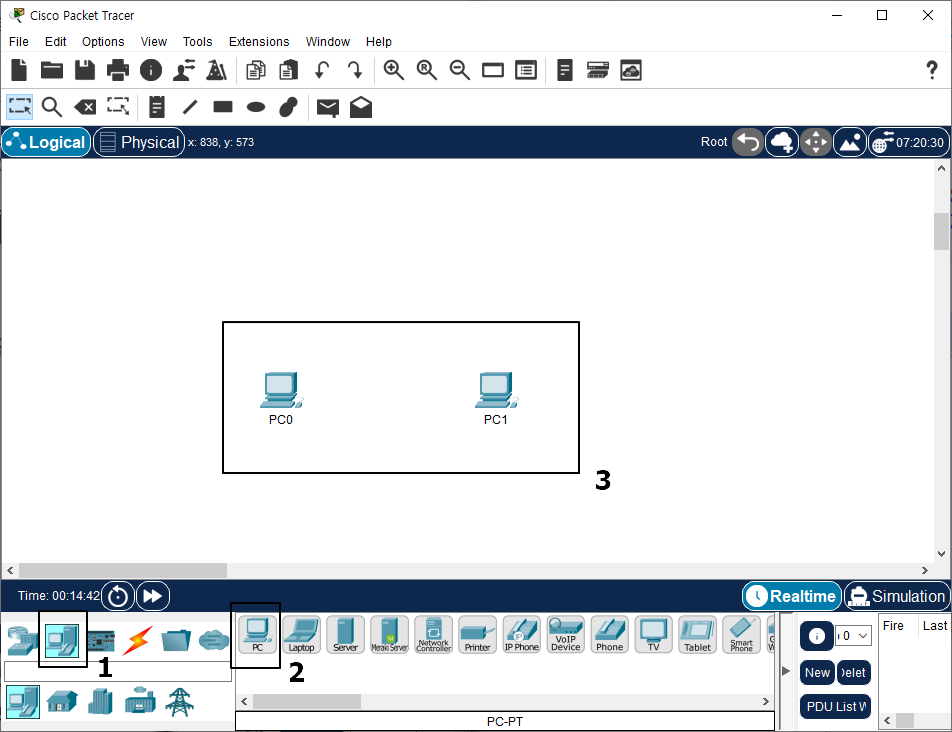
Task: Pick the Printer device type
Action: pyautogui.click(x=478, y=634)
